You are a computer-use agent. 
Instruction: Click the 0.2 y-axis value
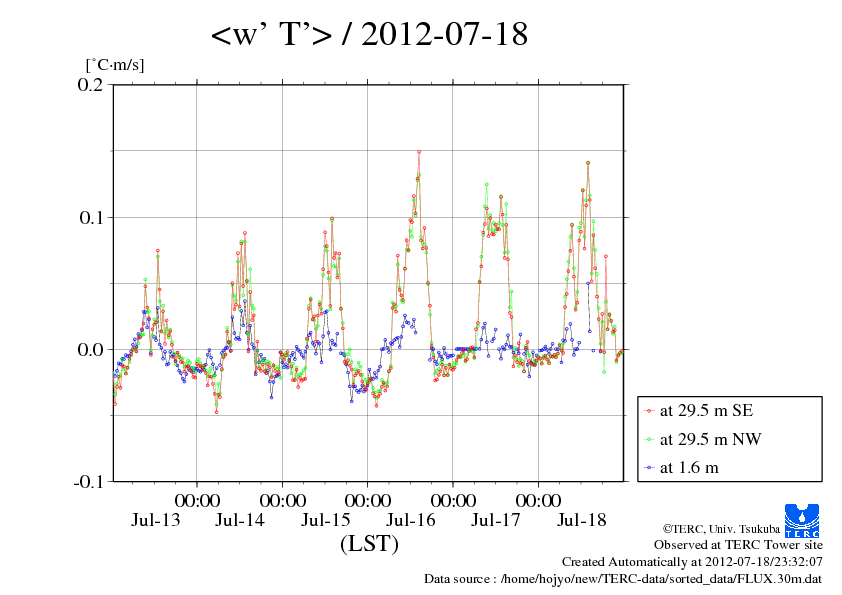[x=90, y=84]
